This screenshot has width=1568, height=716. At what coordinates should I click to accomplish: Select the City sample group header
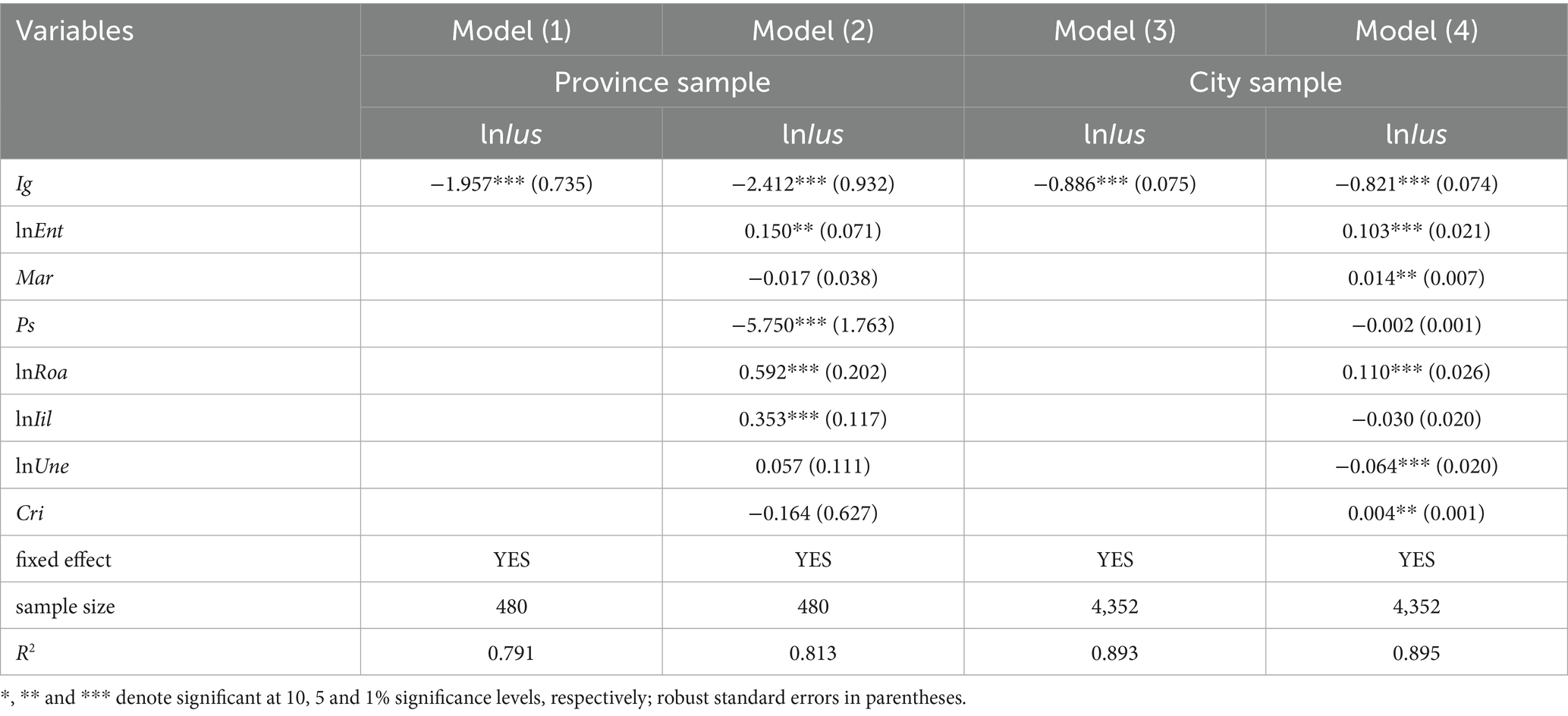tap(1265, 82)
